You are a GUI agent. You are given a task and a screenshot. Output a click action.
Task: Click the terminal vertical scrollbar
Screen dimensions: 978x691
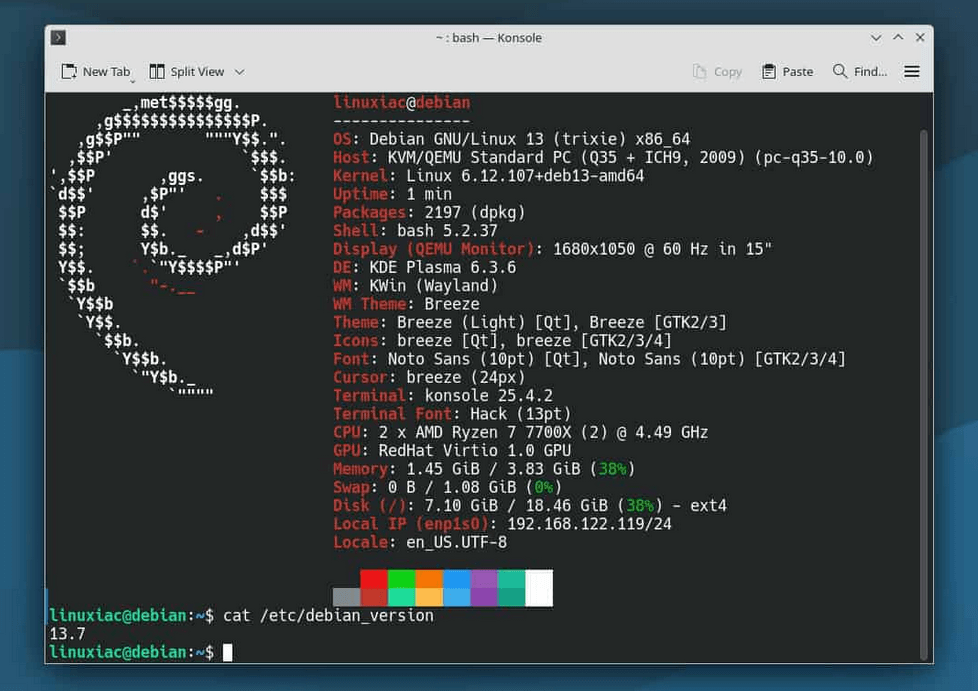(924, 394)
